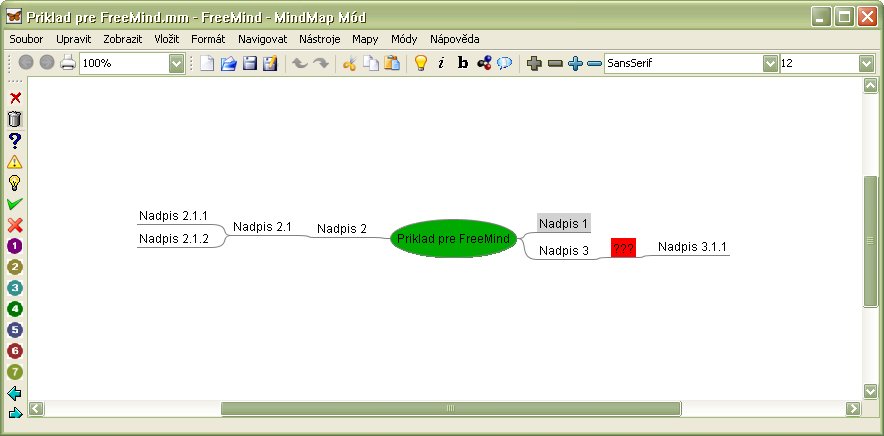Toggle italic formatting
The image size is (884, 436).
pos(441,63)
